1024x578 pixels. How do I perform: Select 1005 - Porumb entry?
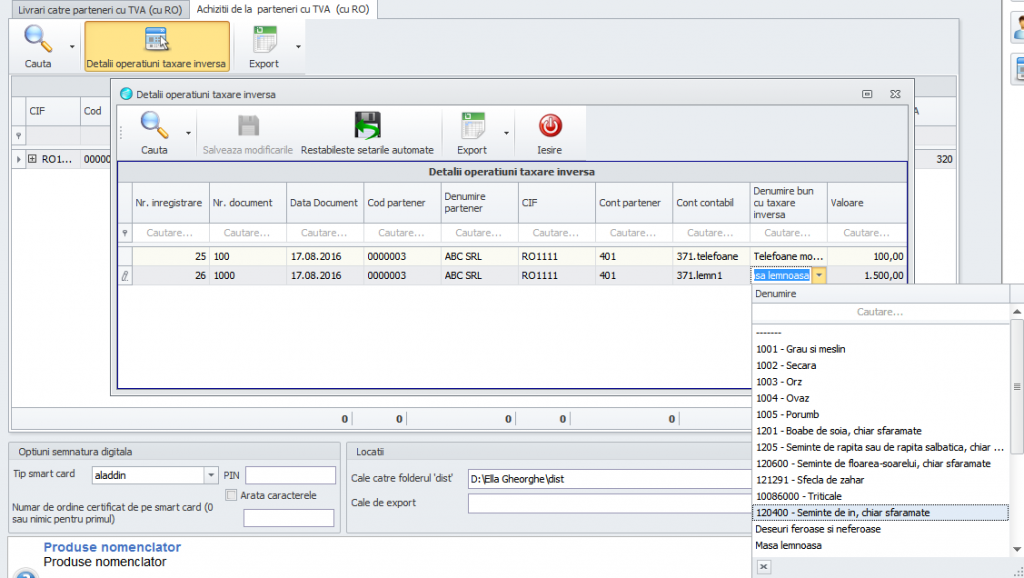[x=880, y=414]
